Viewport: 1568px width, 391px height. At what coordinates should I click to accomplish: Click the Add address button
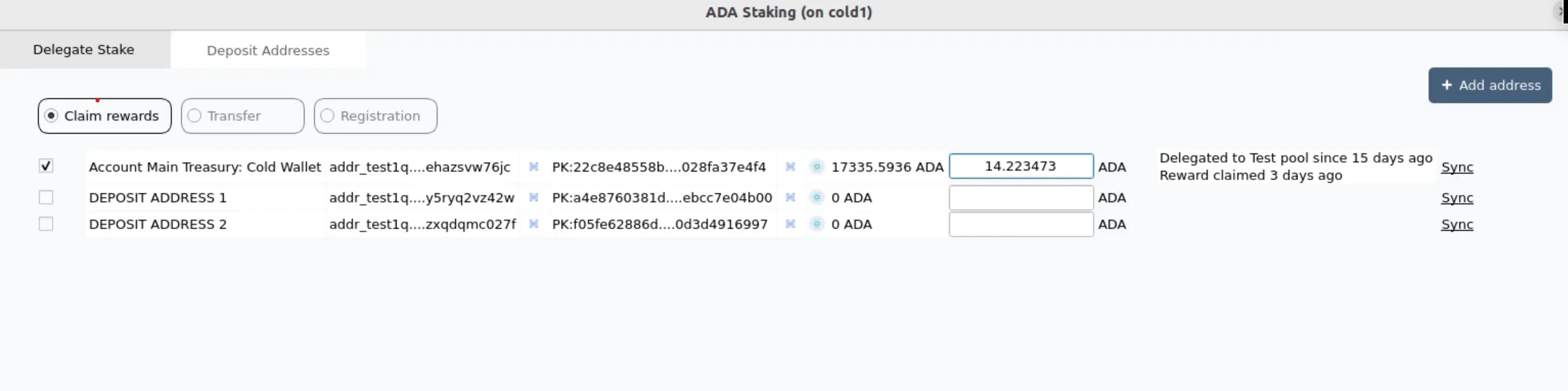click(x=1490, y=85)
